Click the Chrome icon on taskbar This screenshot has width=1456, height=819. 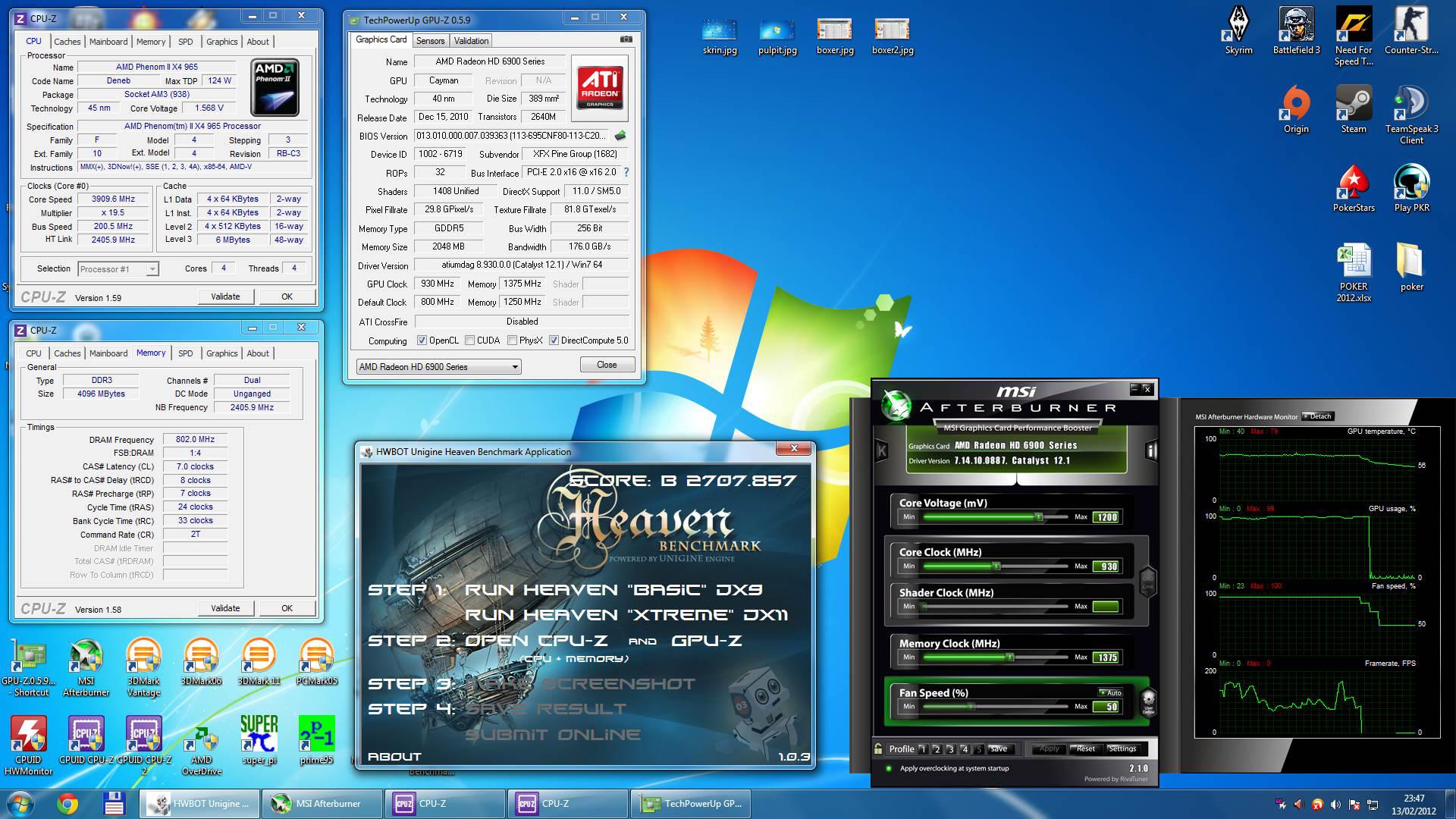pyautogui.click(x=67, y=804)
